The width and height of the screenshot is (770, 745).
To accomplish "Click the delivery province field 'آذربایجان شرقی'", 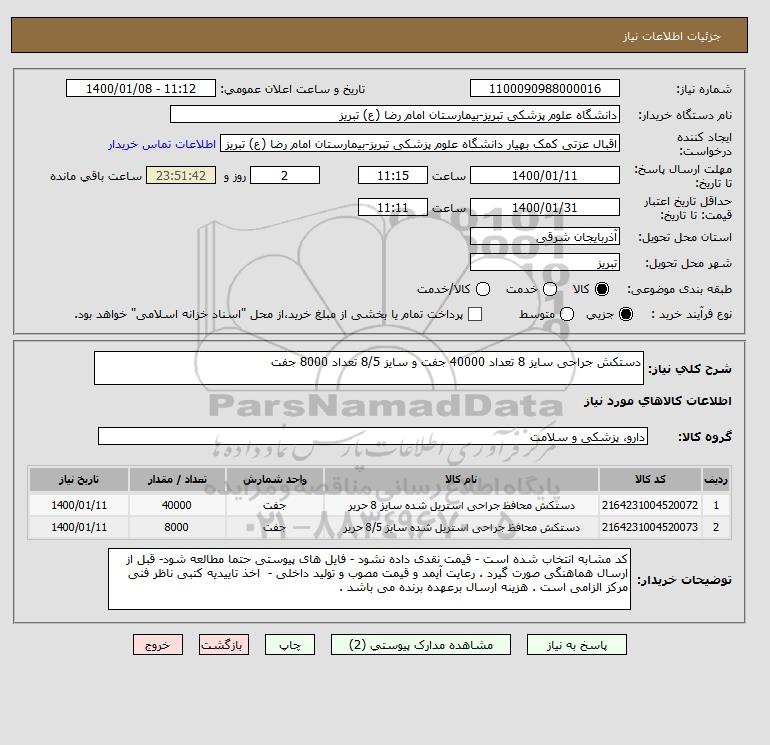I will click(x=545, y=237).
